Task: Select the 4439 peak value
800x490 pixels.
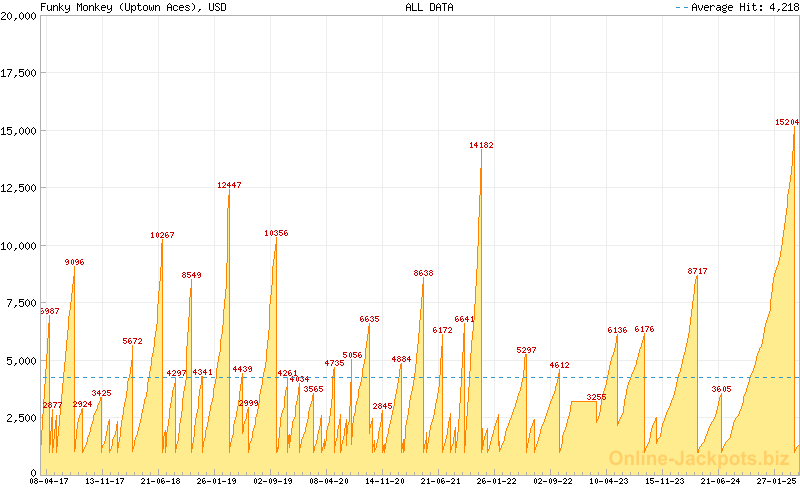Action: coord(242,369)
